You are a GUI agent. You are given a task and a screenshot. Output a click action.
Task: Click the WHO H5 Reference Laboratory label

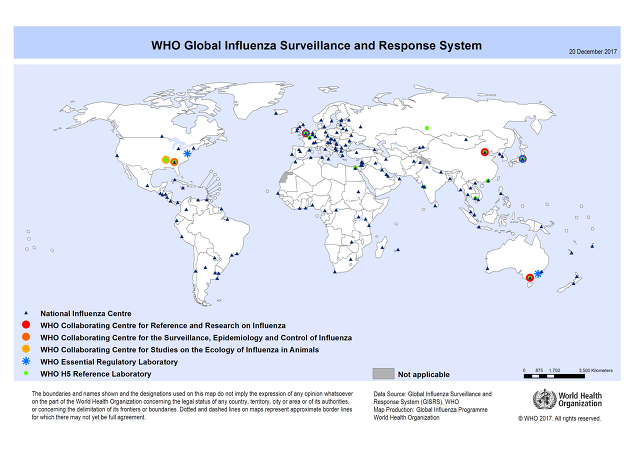coord(96,374)
